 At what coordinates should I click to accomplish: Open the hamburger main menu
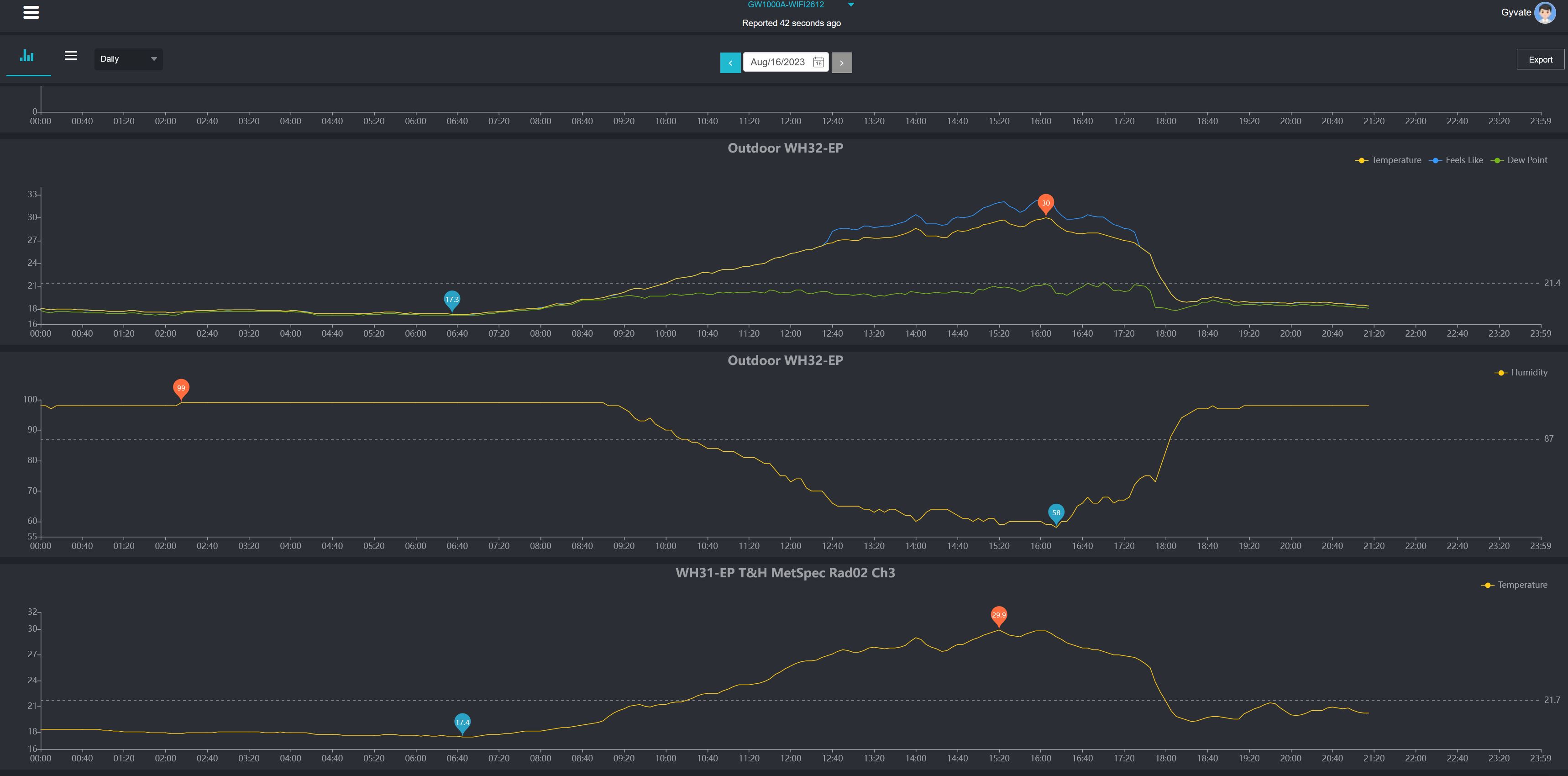31,12
